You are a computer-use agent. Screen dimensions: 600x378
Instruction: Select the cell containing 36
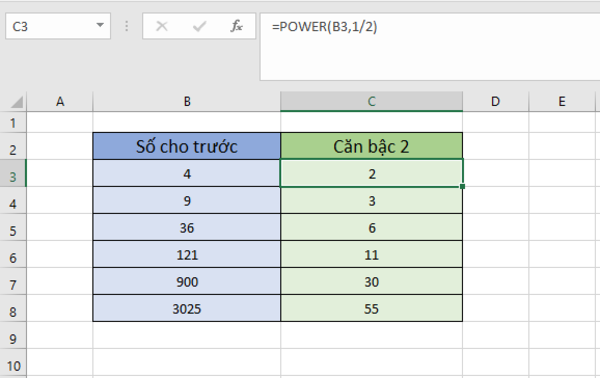coord(187,228)
